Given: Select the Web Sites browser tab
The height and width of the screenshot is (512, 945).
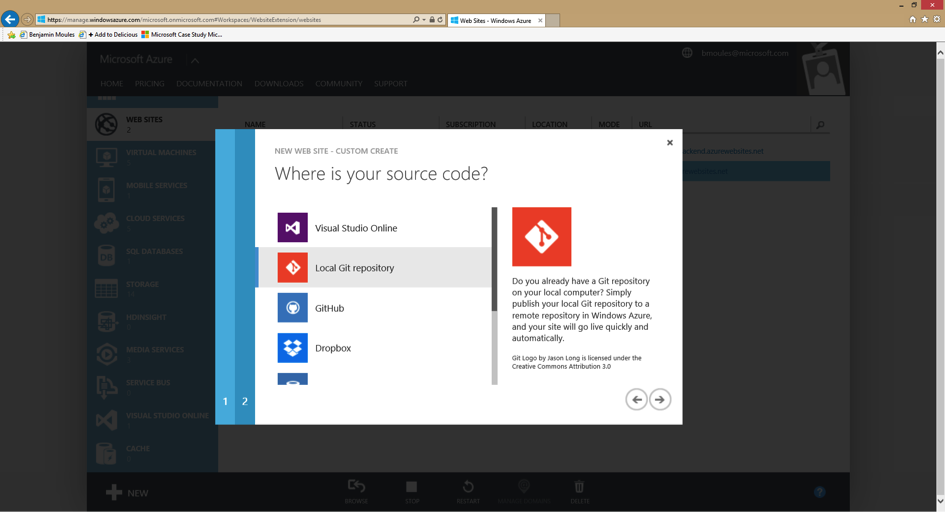Looking at the screenshot, I should pos(497,20).
